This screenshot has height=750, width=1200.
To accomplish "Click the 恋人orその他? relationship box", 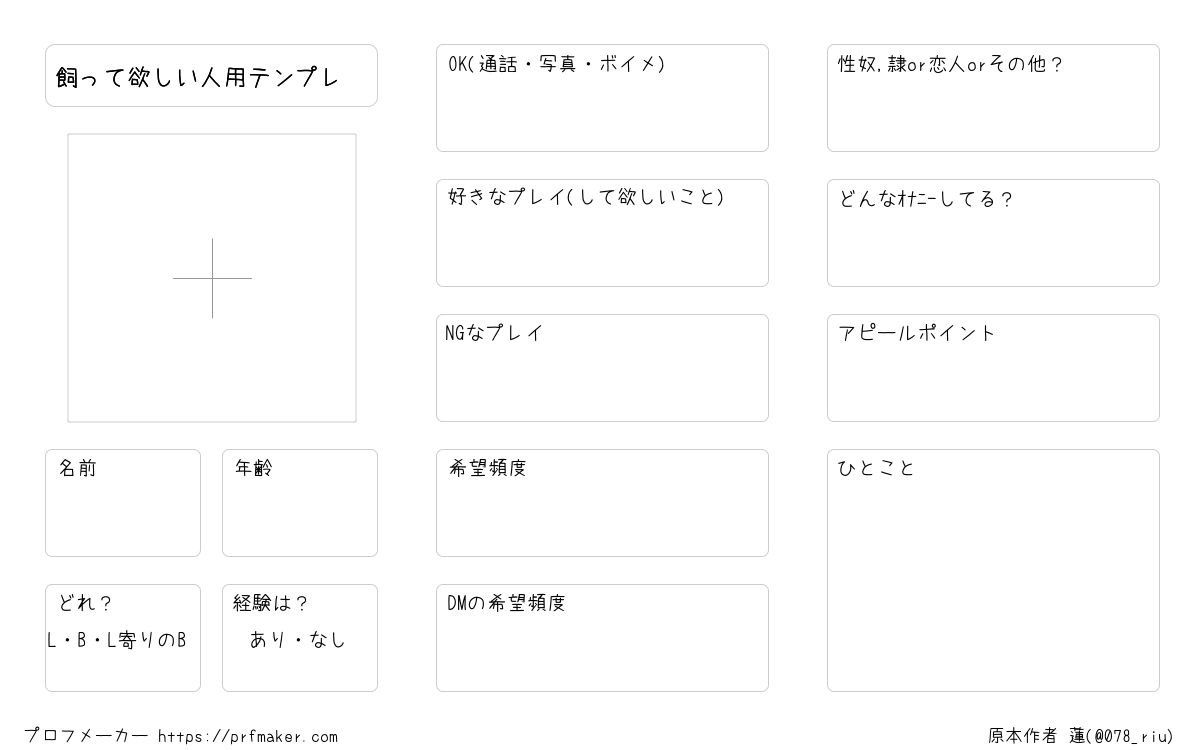I will point(993,98).
